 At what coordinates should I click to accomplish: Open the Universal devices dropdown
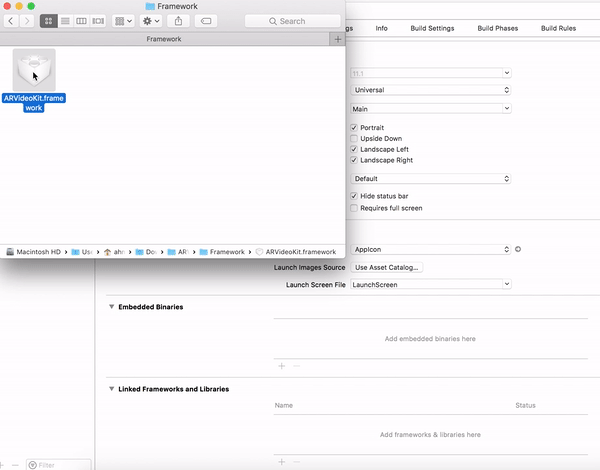(x=430, y=90)
